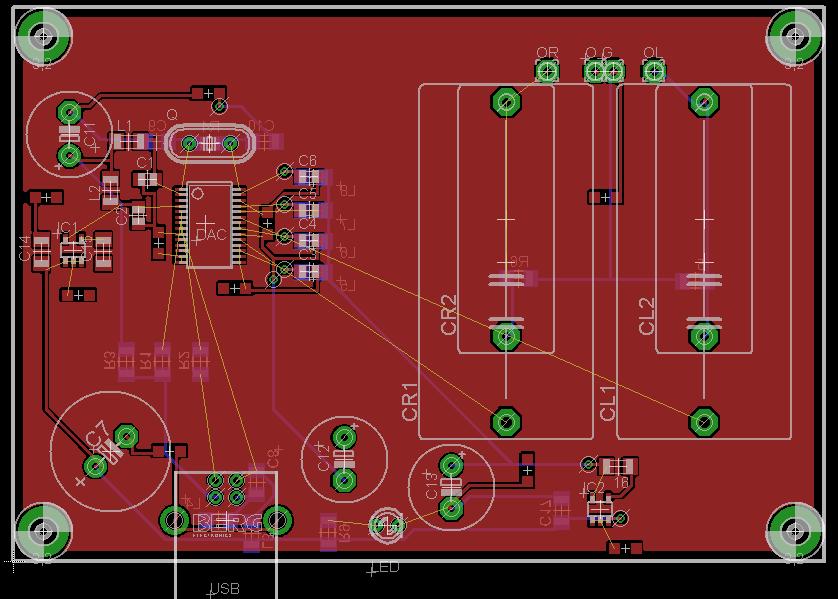
Task: Select the left USB shield mounting pad
Action: click(174, 520)
